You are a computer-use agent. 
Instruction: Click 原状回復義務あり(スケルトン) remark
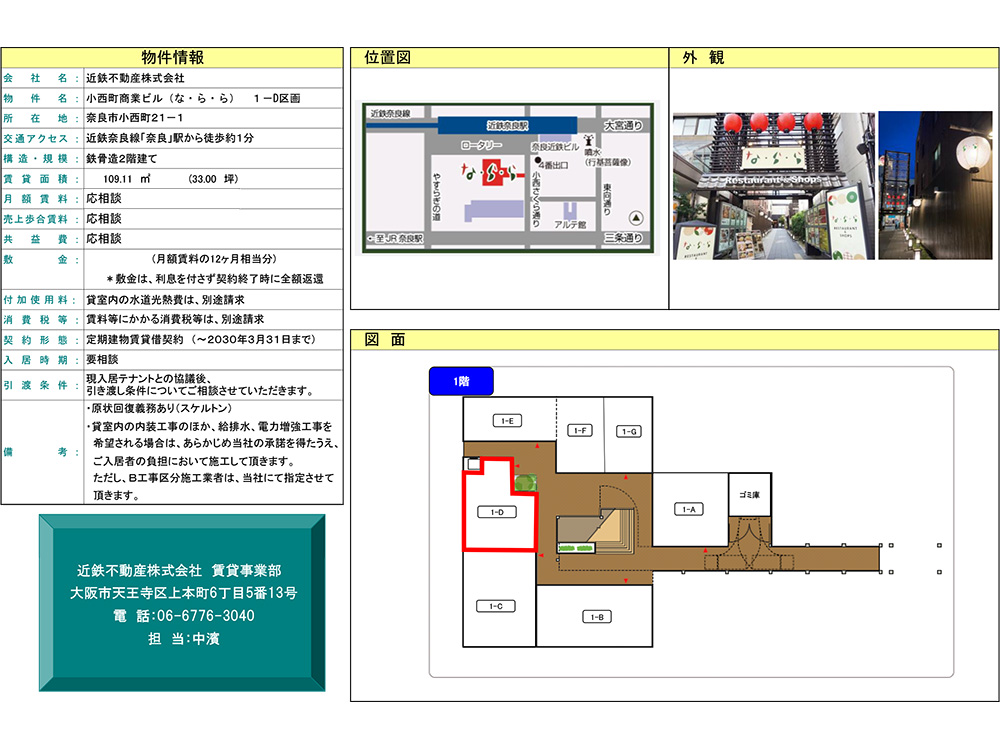[159, 408]
